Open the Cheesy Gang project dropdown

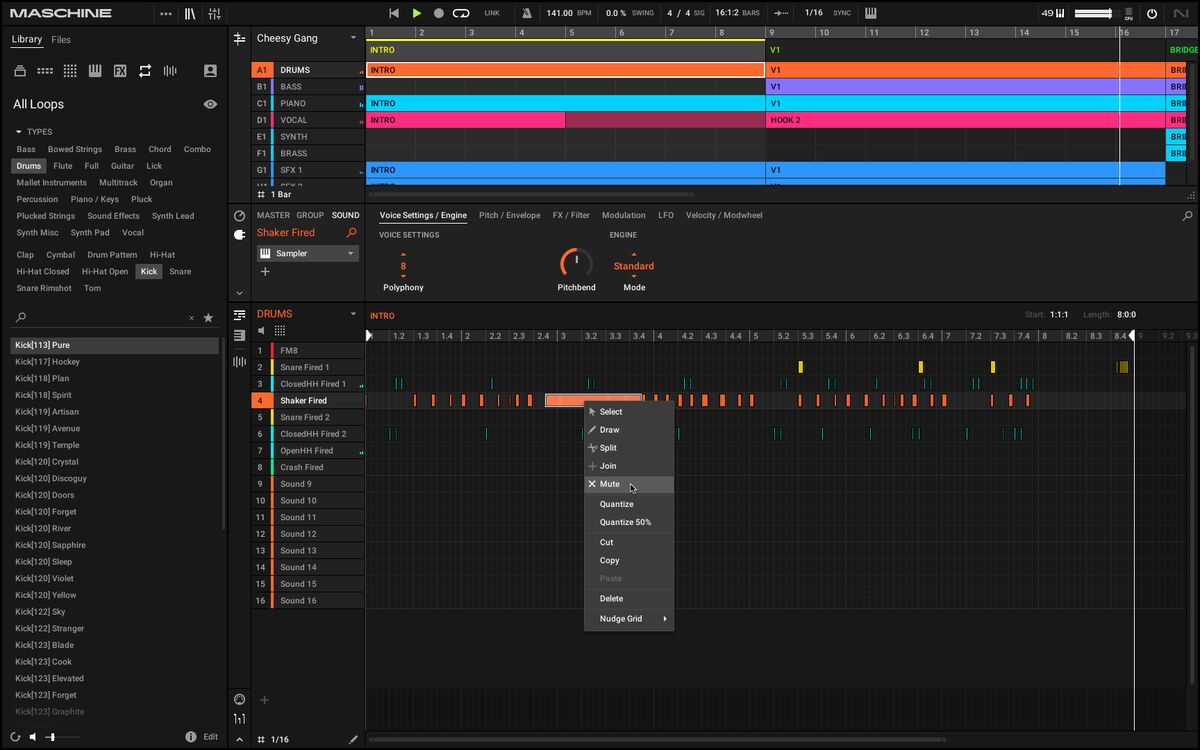tap(352, 38)
